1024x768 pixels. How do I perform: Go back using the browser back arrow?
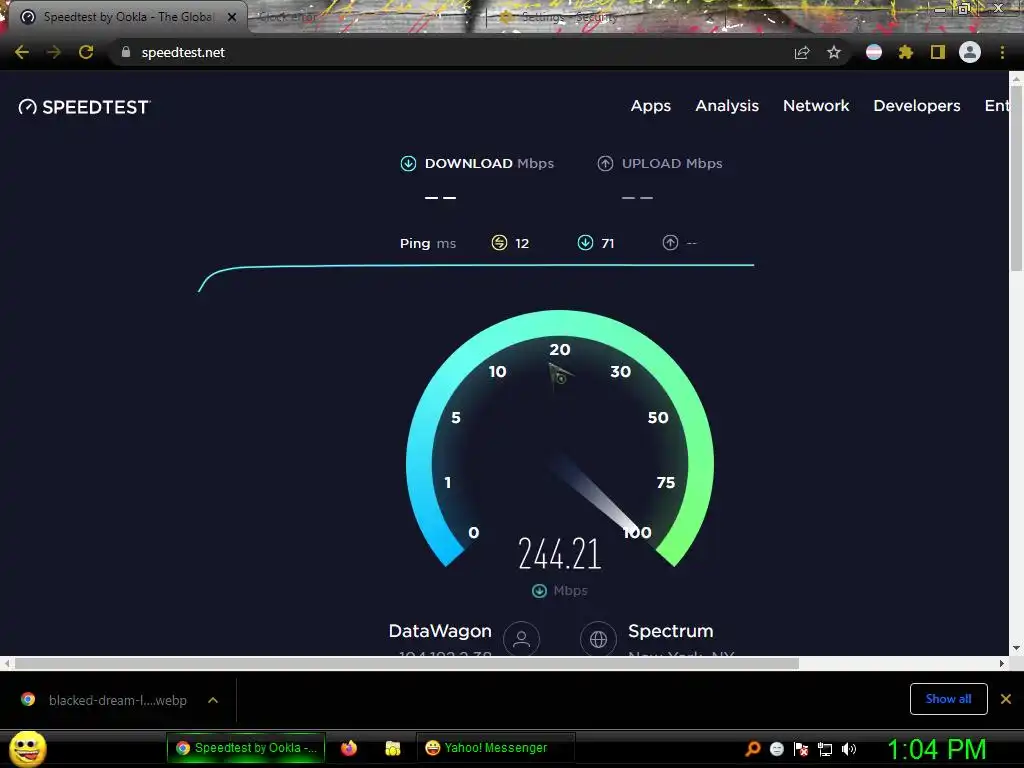[x=22, y=52]
